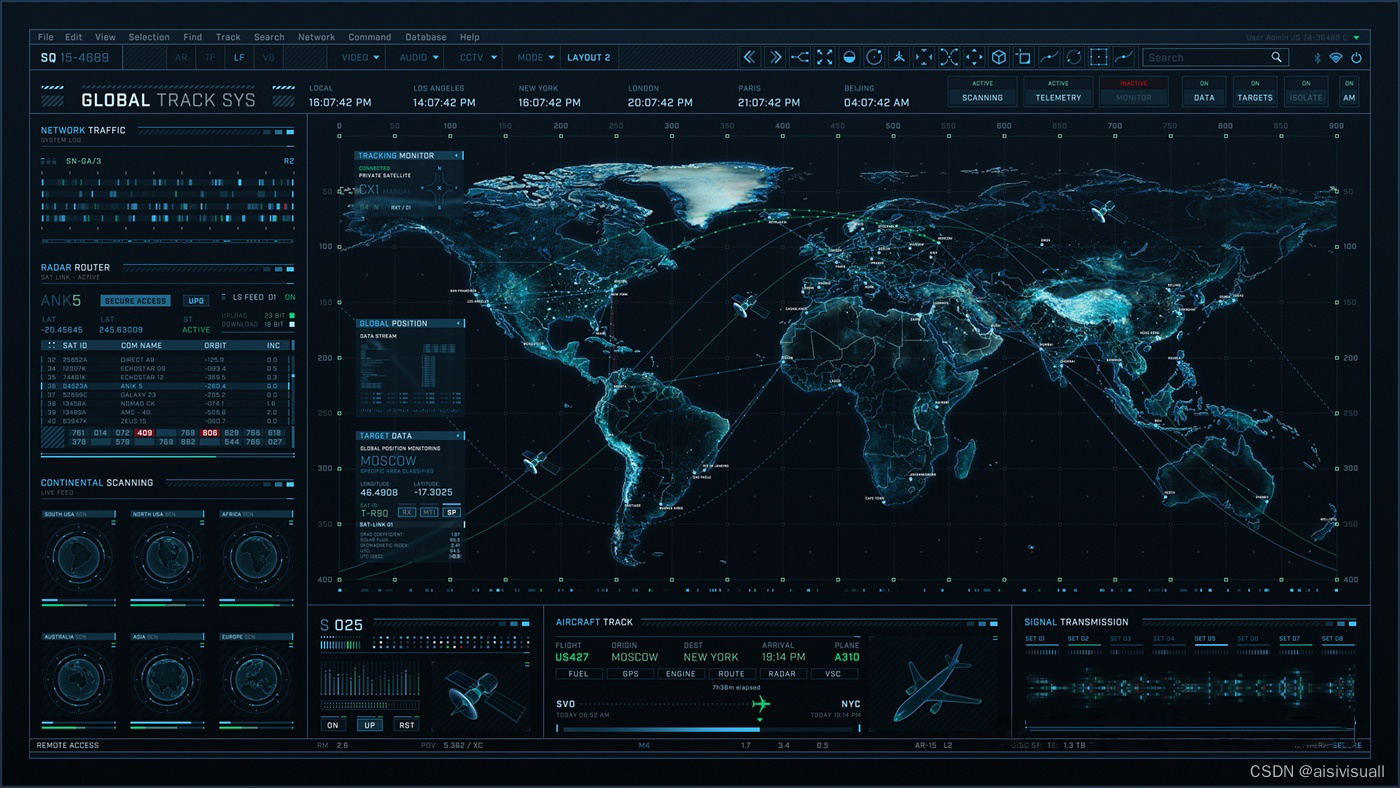The height and width of the screenshot is (788, 1400).
Task: Select the half-filled circle icon
Action: pos(850,57)
